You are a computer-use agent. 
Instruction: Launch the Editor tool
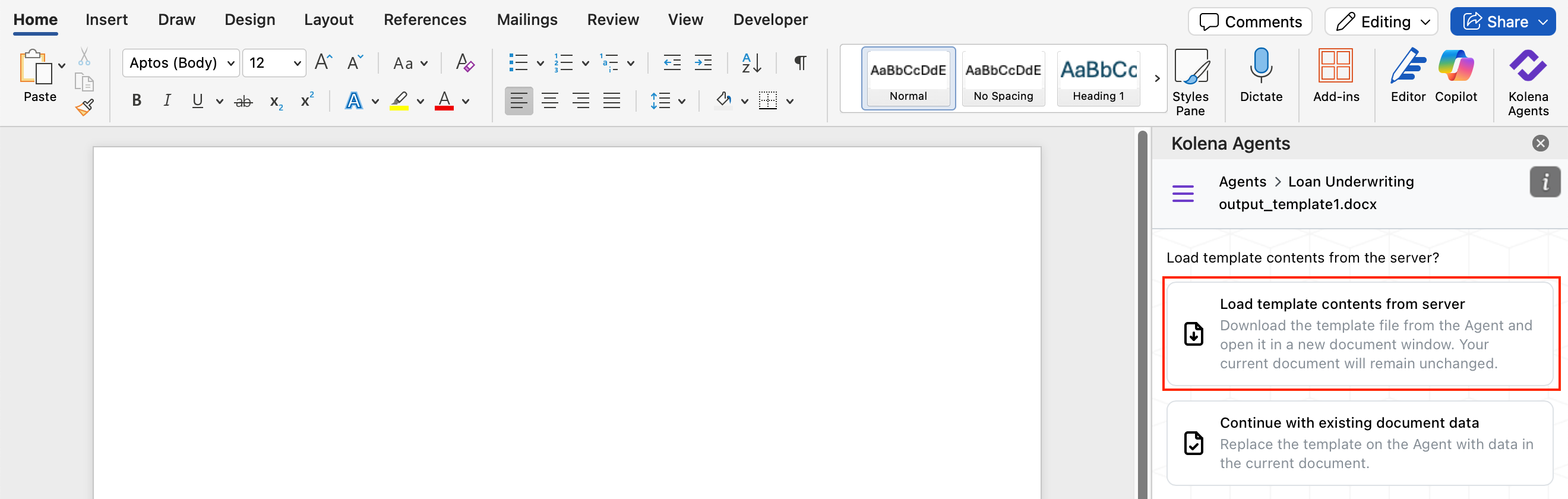click(1408, 76)
